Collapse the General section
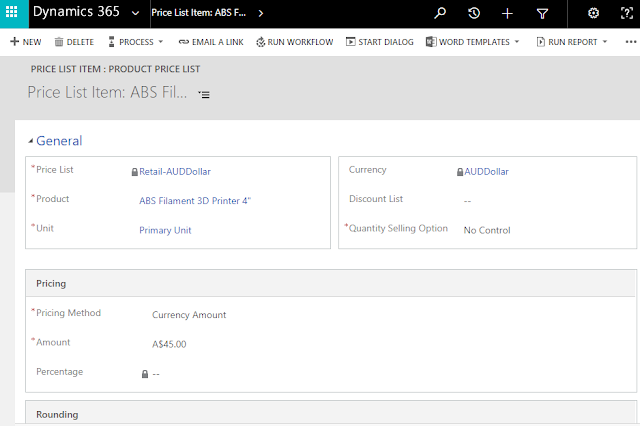The height and width of the screenshot is (426, 640). pyautogui.click(x=29, y=141)
